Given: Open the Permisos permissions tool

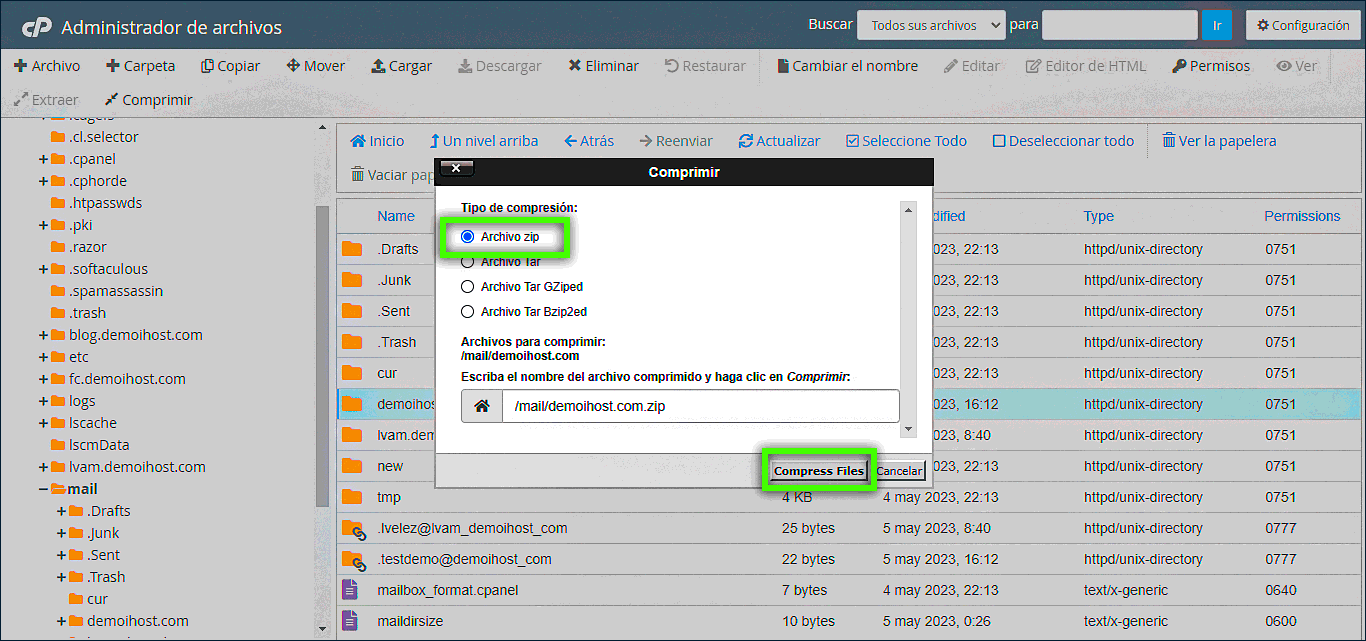Looking at the screenshot, I should tap(1210, 66).
